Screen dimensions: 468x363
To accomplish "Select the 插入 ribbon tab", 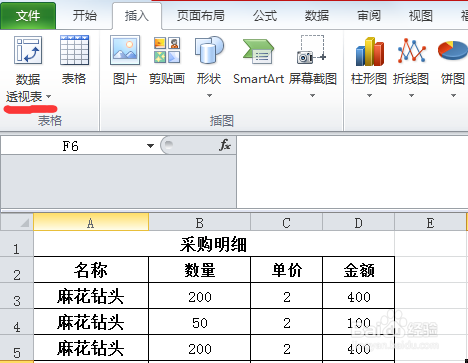I will (137, 16).
